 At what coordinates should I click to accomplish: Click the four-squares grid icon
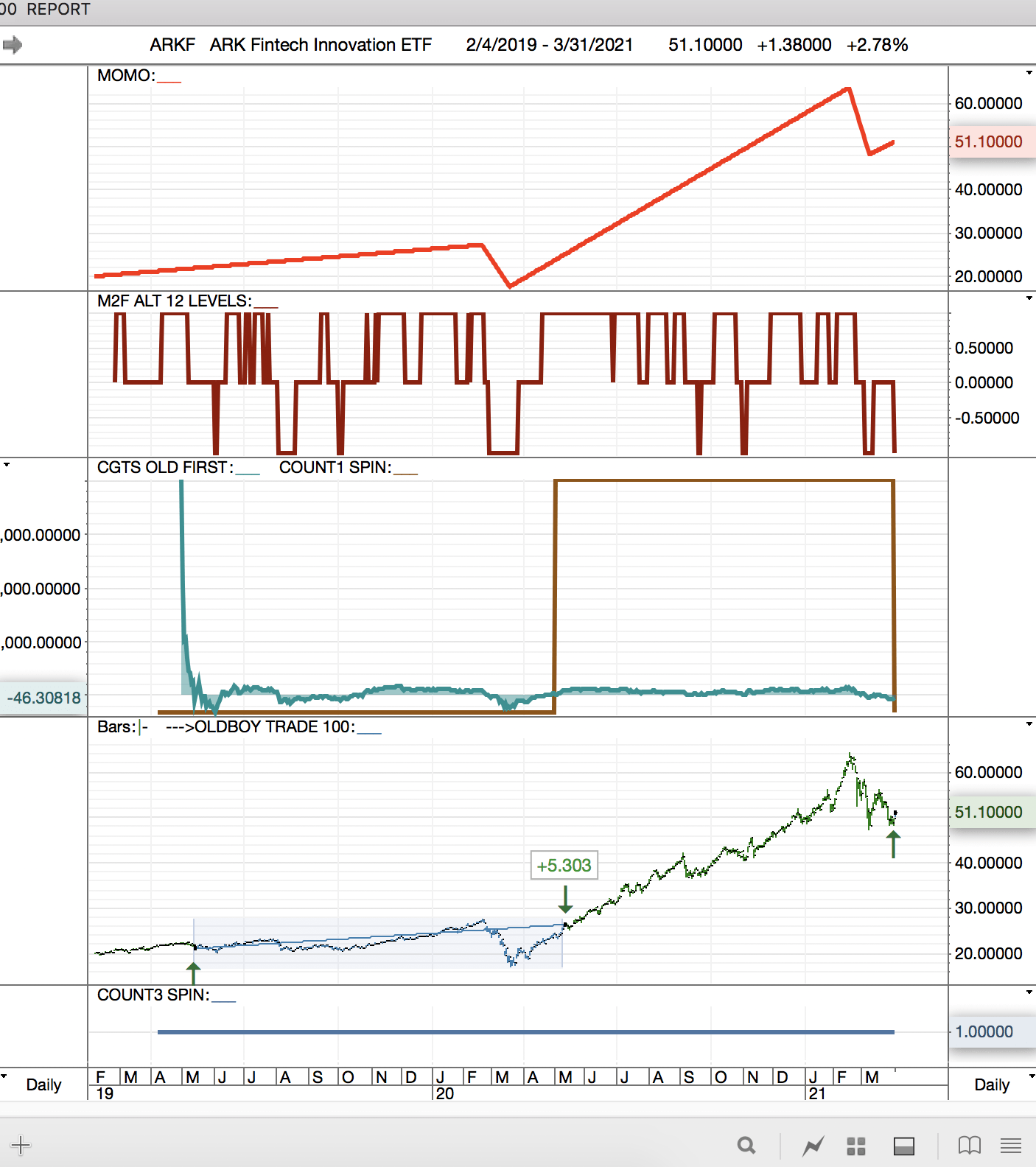855,1146
